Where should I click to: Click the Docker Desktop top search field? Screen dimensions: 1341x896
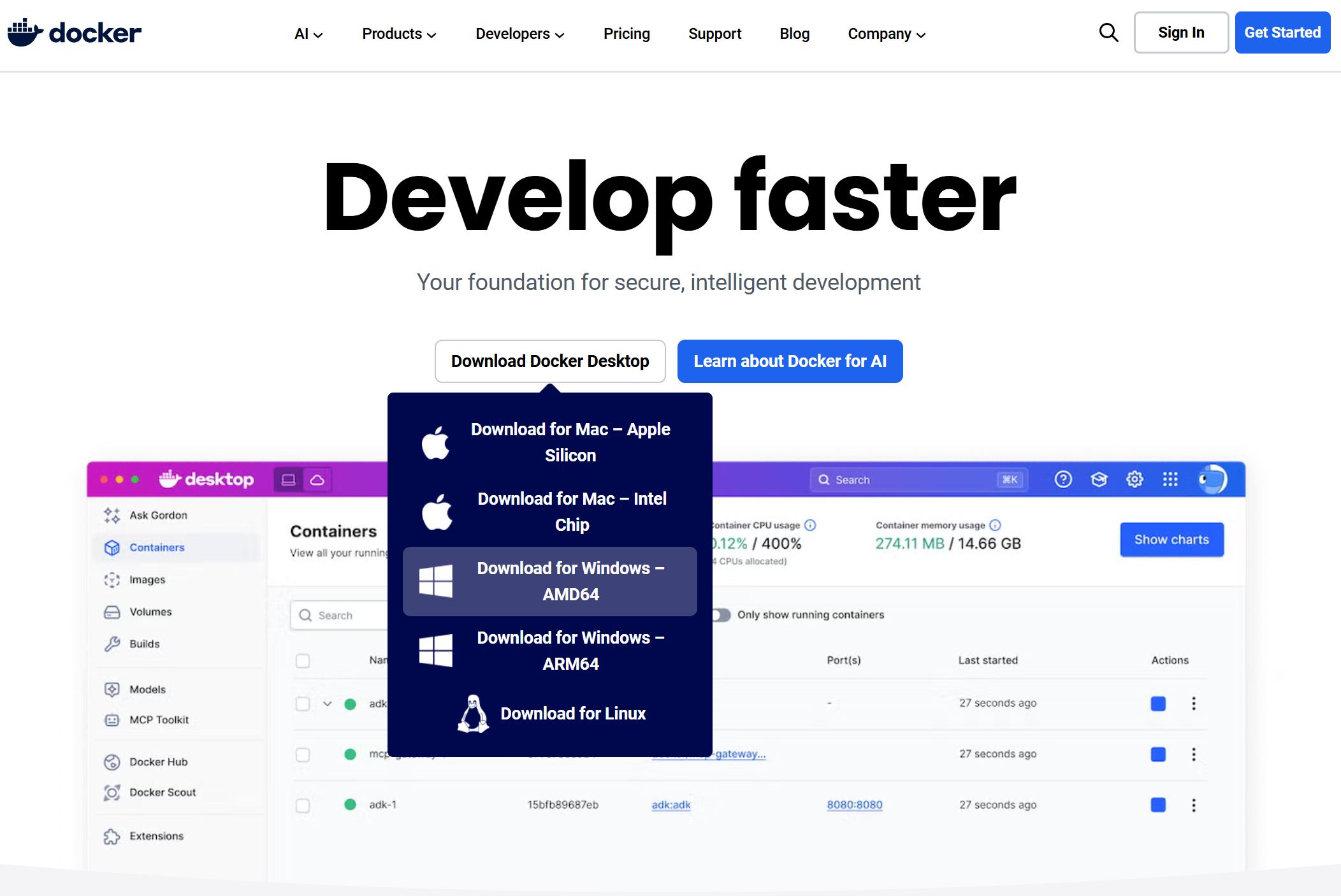pyautogui.click(x=918, y=480)
